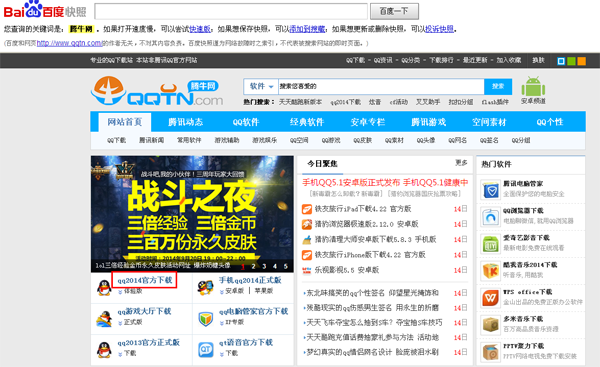The image size is (600, 367).
Task: Select the blue skin color swatch
Action: click(561, 61)
